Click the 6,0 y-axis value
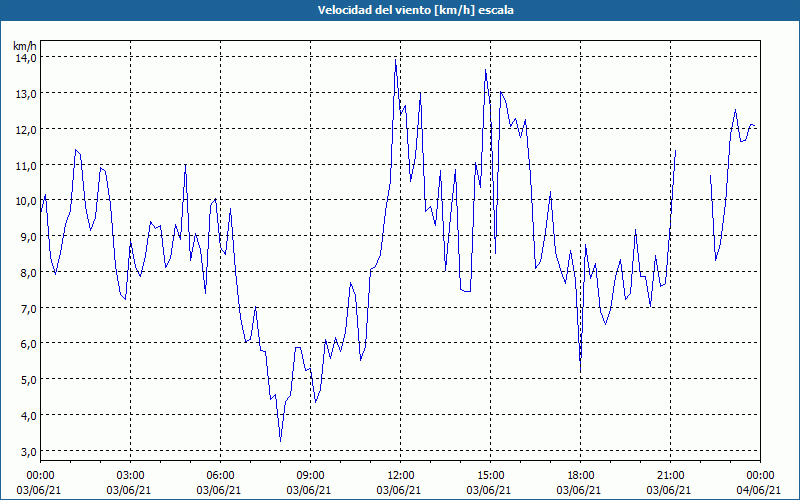 pos(28,343)
